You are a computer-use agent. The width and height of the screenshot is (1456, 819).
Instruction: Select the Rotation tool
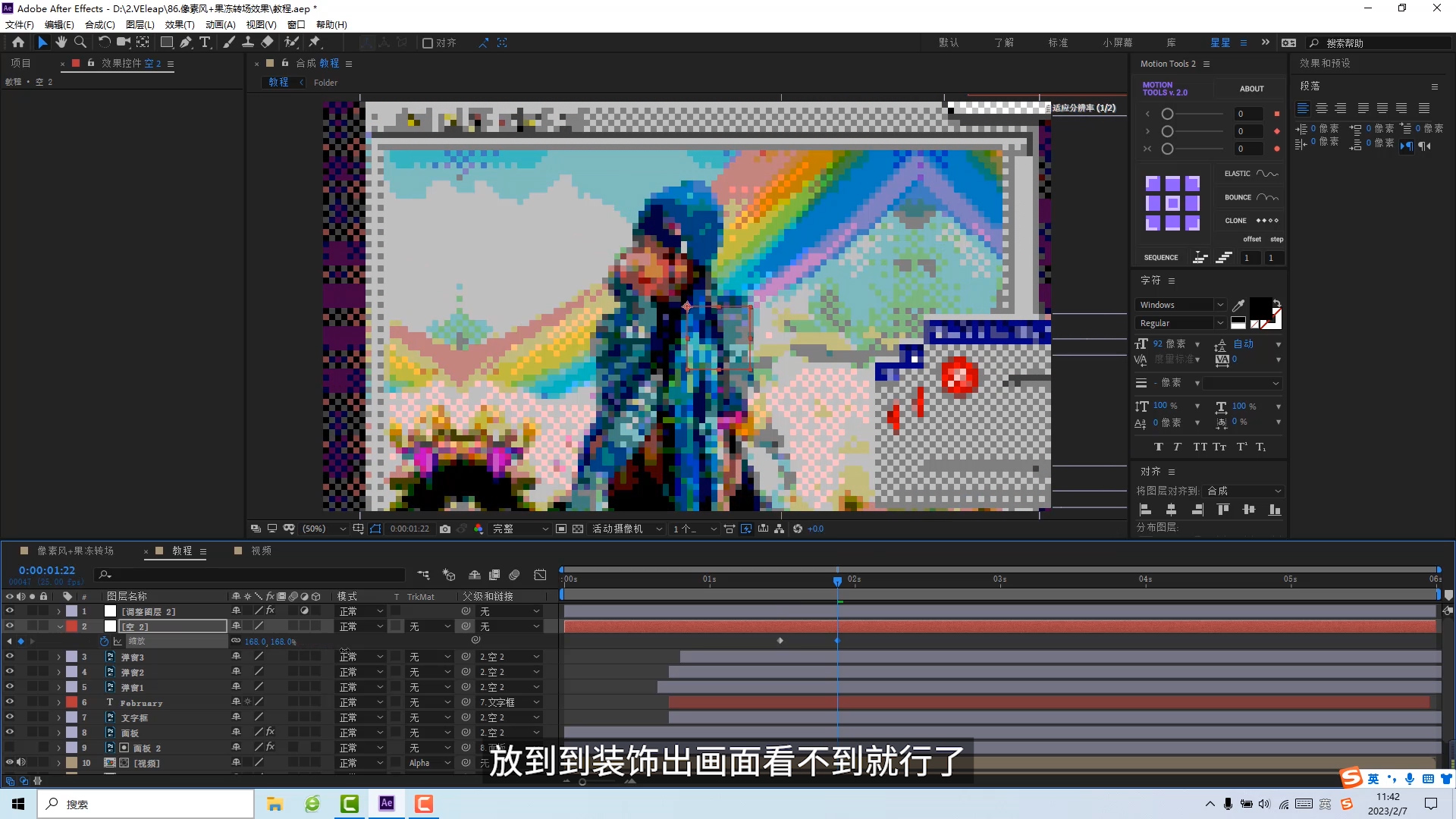coord(105,42)
